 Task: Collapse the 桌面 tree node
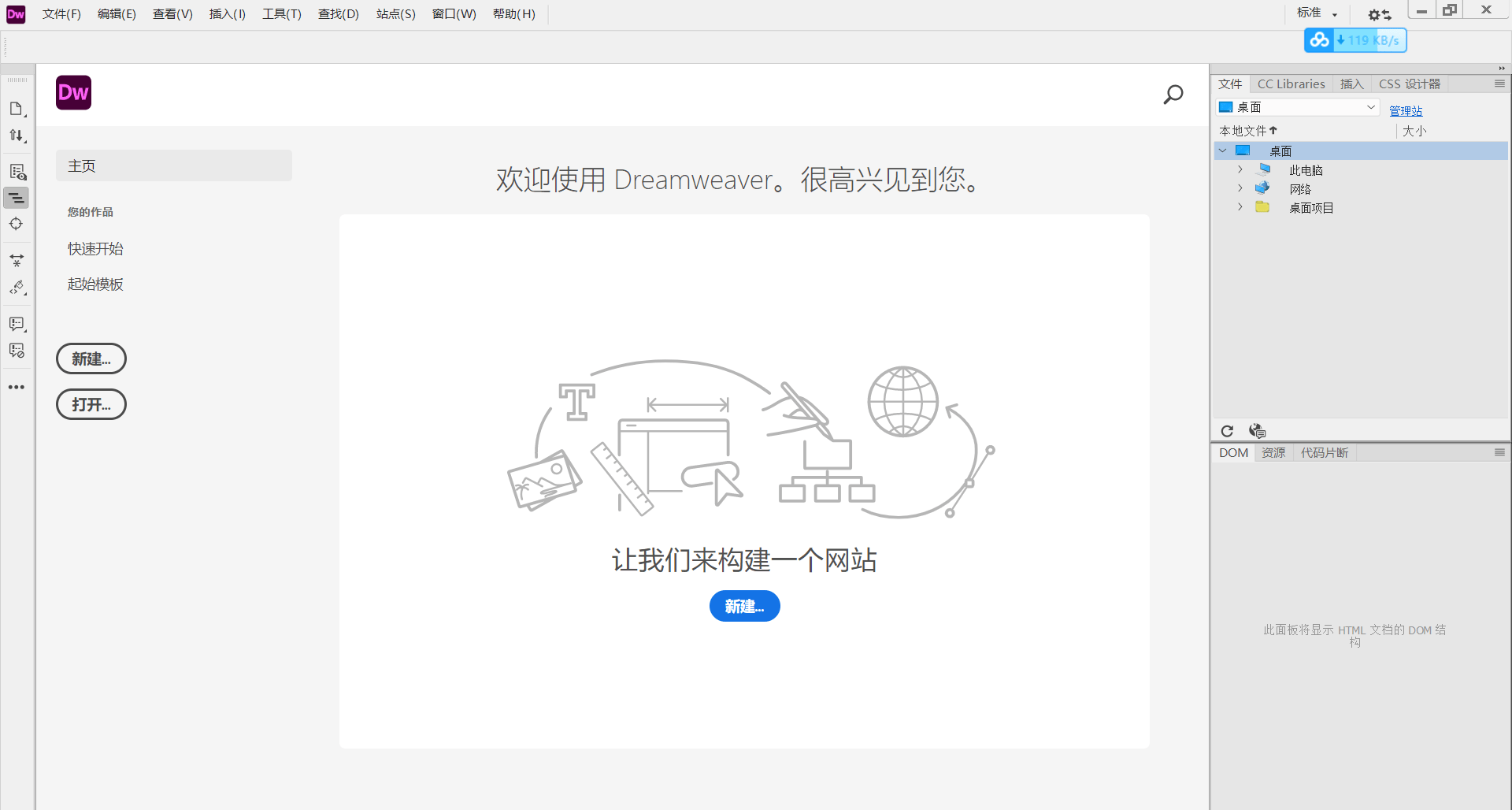(x=1223, y=150)
